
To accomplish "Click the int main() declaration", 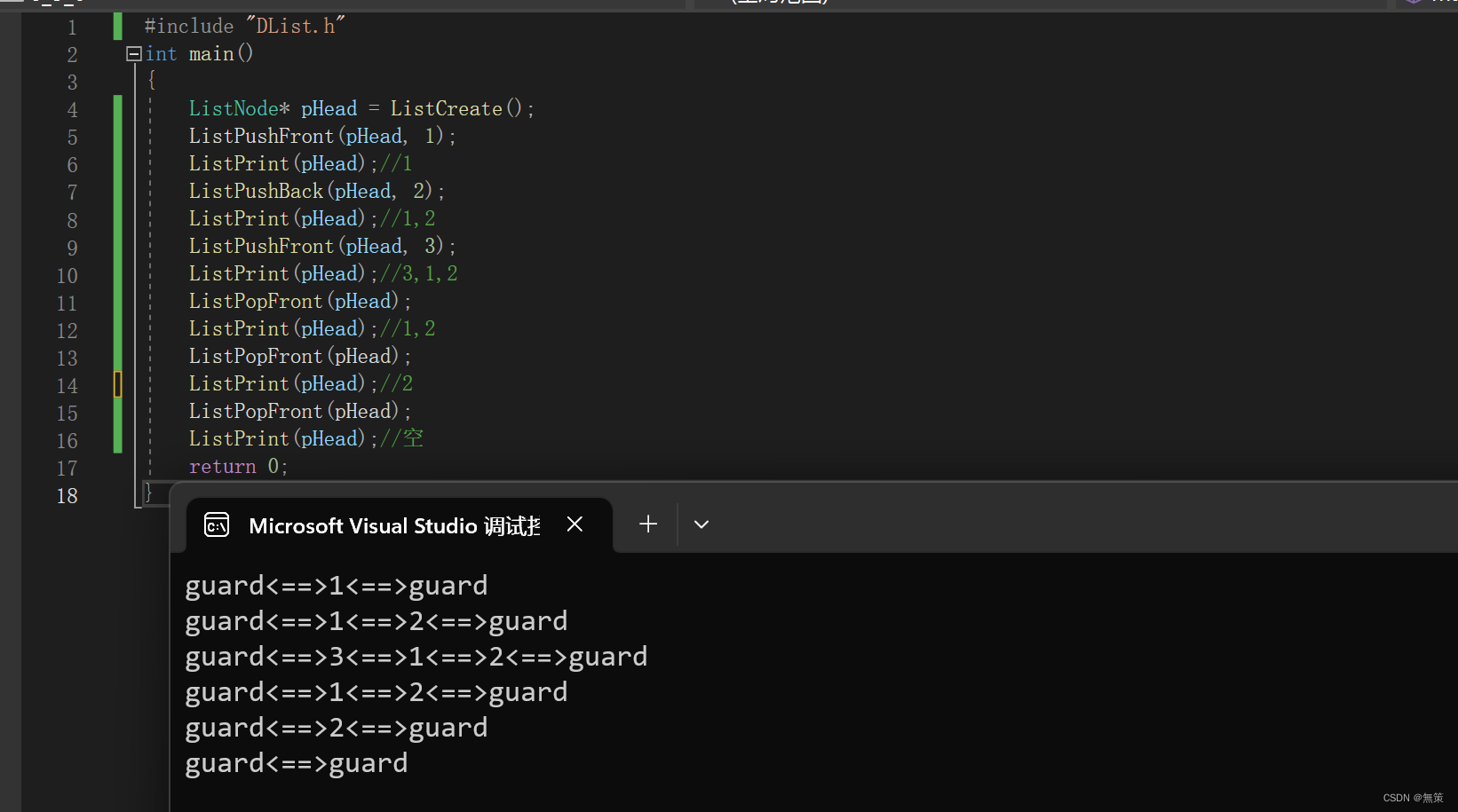I will pos(199,54).
